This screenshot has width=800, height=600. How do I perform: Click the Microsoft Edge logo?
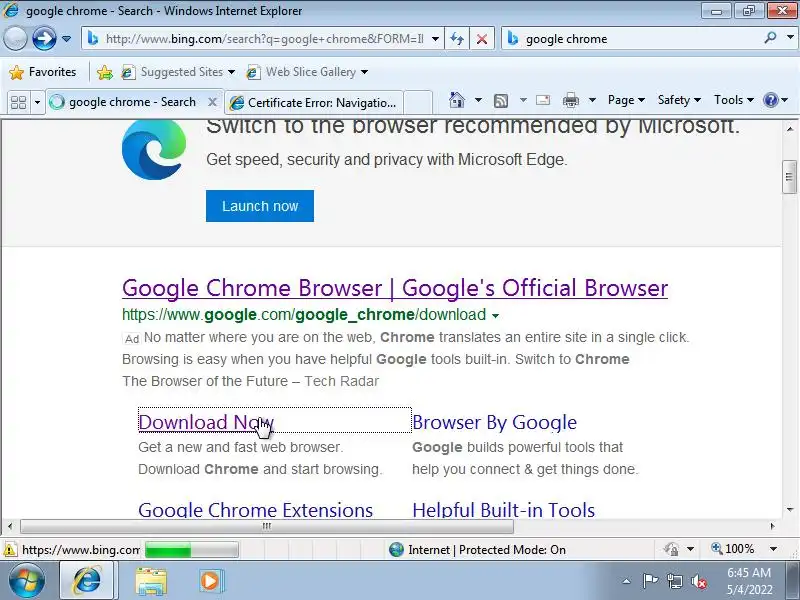(x=154, y=149)
